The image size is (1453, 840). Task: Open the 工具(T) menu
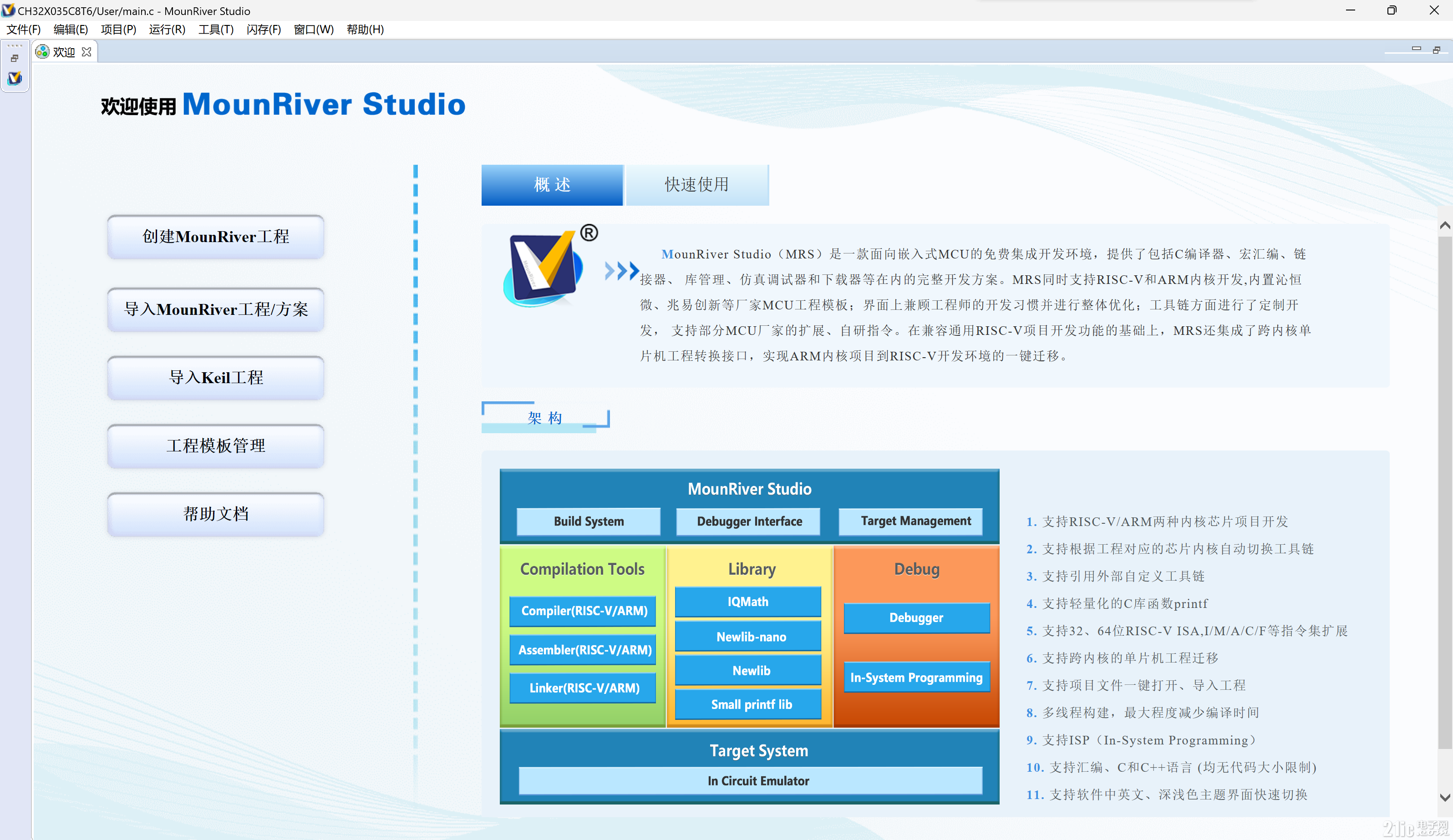point(216,30)
